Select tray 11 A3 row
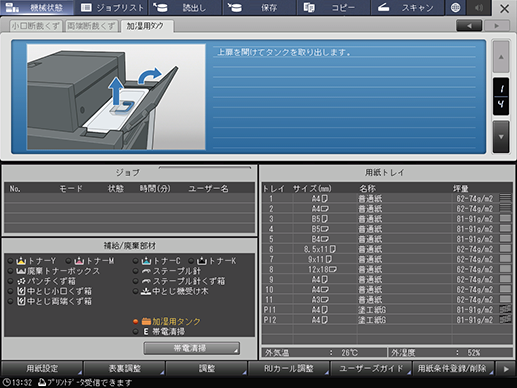Viewport: 517px width, 388px height. point(387,299)
